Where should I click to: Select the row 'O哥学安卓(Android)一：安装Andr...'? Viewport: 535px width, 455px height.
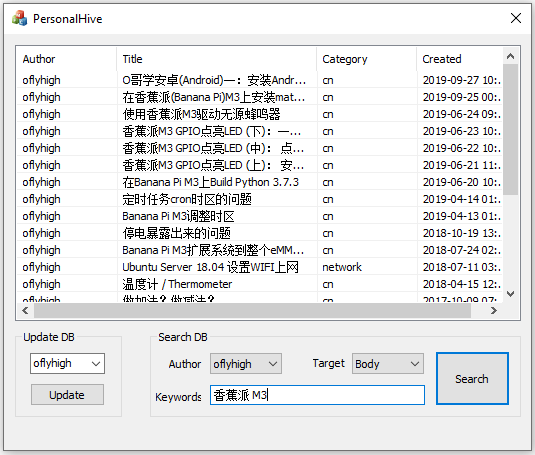click(259, 80)
